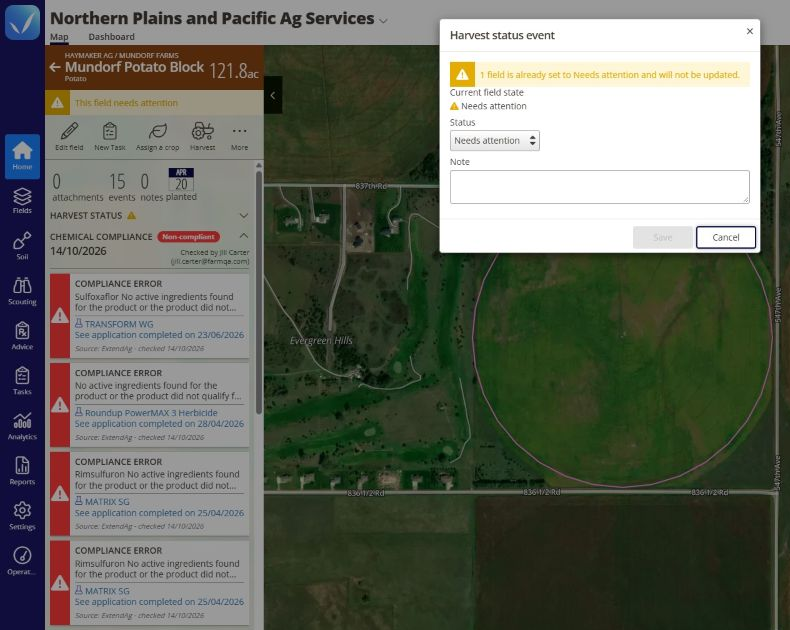Click the April 20 planted calendar icon
Viewport: 790px width, 630px height.
pos(181,179)
